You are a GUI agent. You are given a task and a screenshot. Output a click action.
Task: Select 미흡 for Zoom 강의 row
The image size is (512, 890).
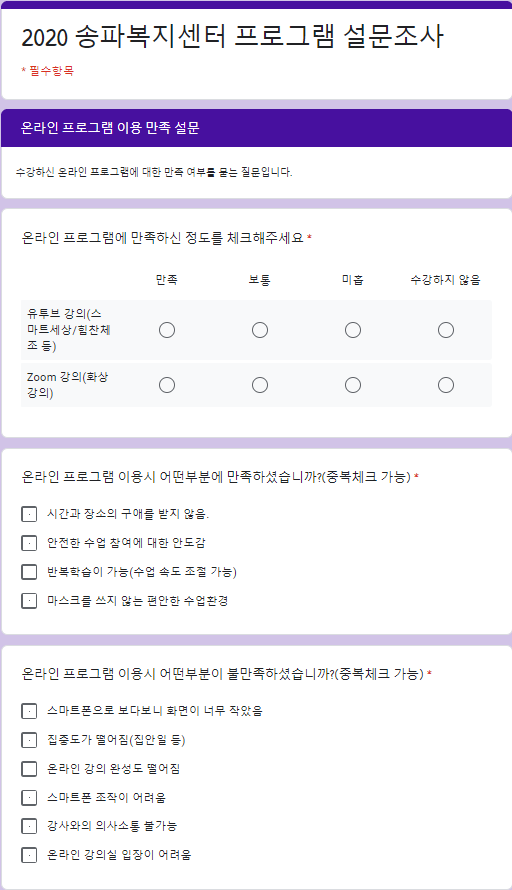[x=353, y=385]
